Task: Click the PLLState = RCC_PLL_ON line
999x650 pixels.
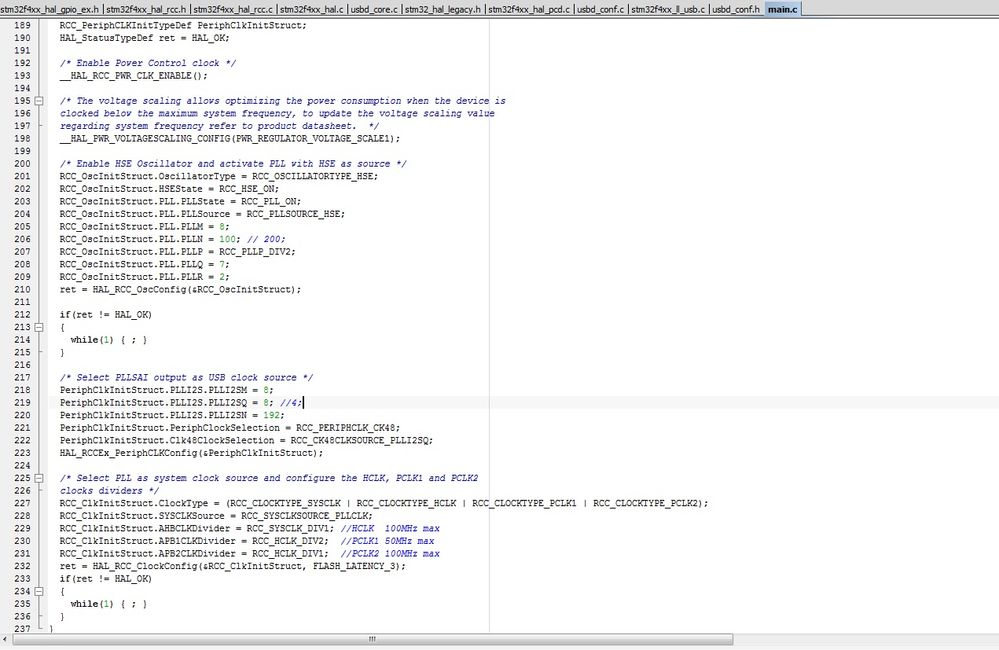Action: pos(180,201)
